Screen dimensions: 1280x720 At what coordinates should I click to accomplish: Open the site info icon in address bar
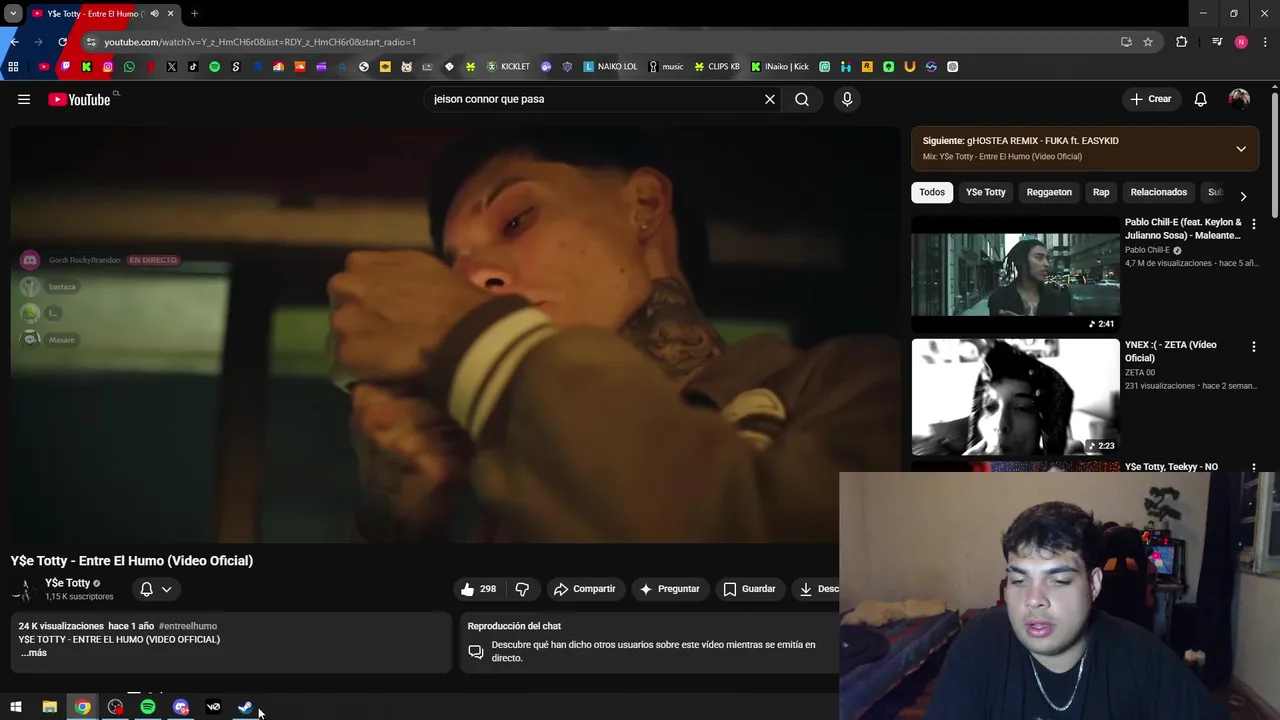[91, 42]
